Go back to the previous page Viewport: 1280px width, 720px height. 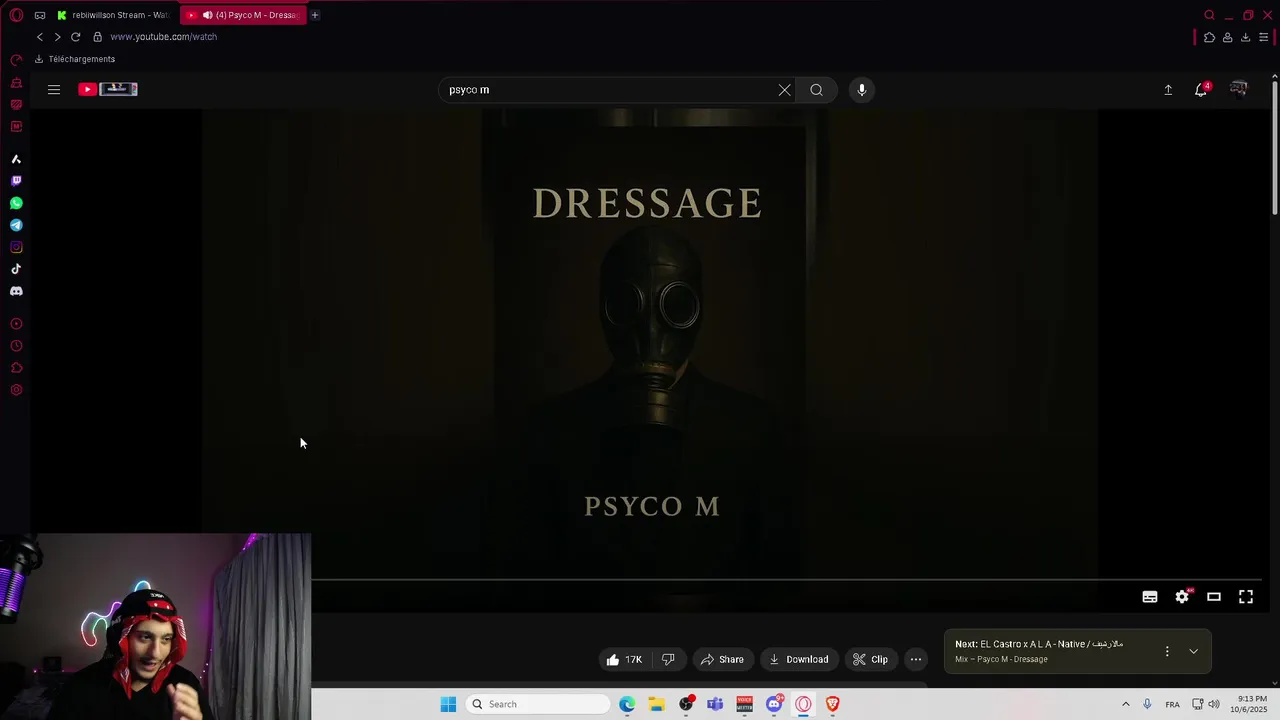click(x=40, y=37)
